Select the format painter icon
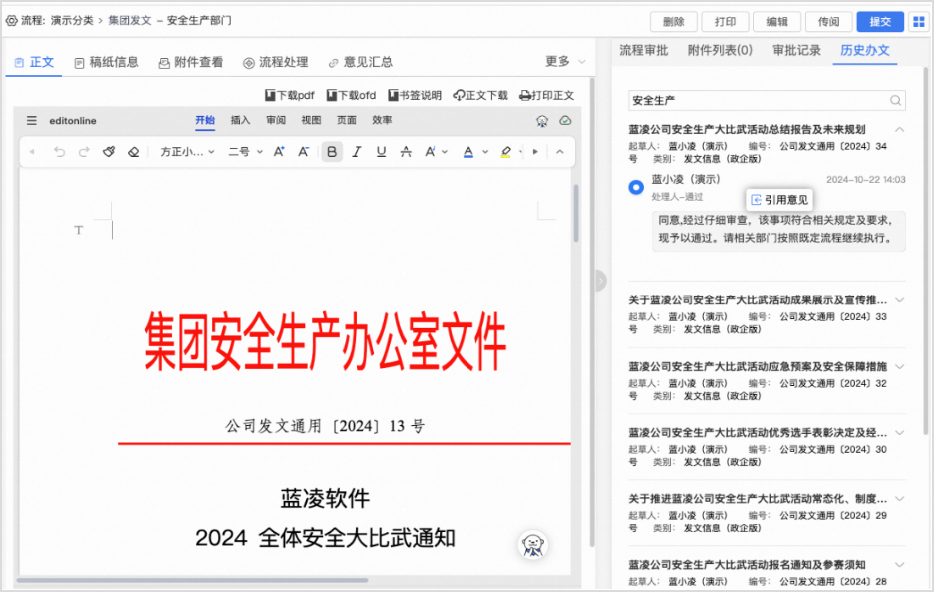The image size is (935, 593). coord(109,152)
